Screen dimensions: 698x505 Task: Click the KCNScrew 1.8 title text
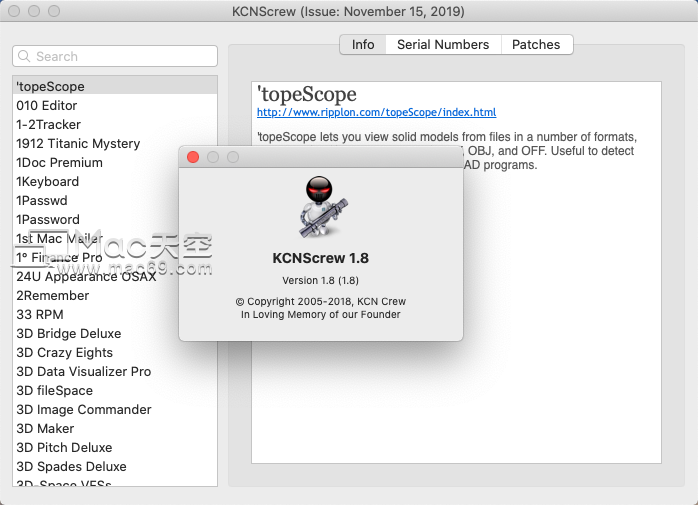(321, 258)
